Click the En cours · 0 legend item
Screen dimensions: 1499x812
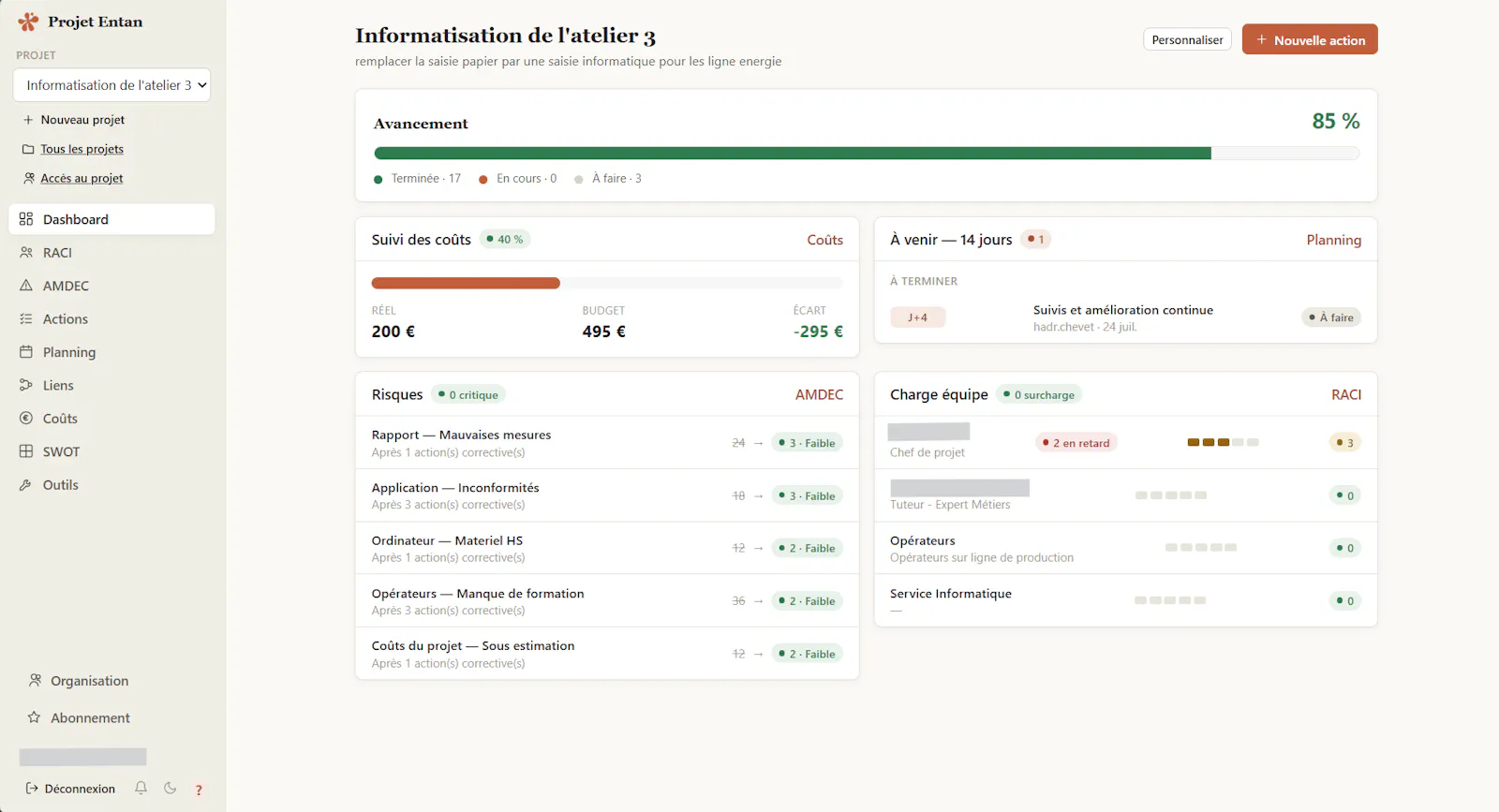point(518,179)
